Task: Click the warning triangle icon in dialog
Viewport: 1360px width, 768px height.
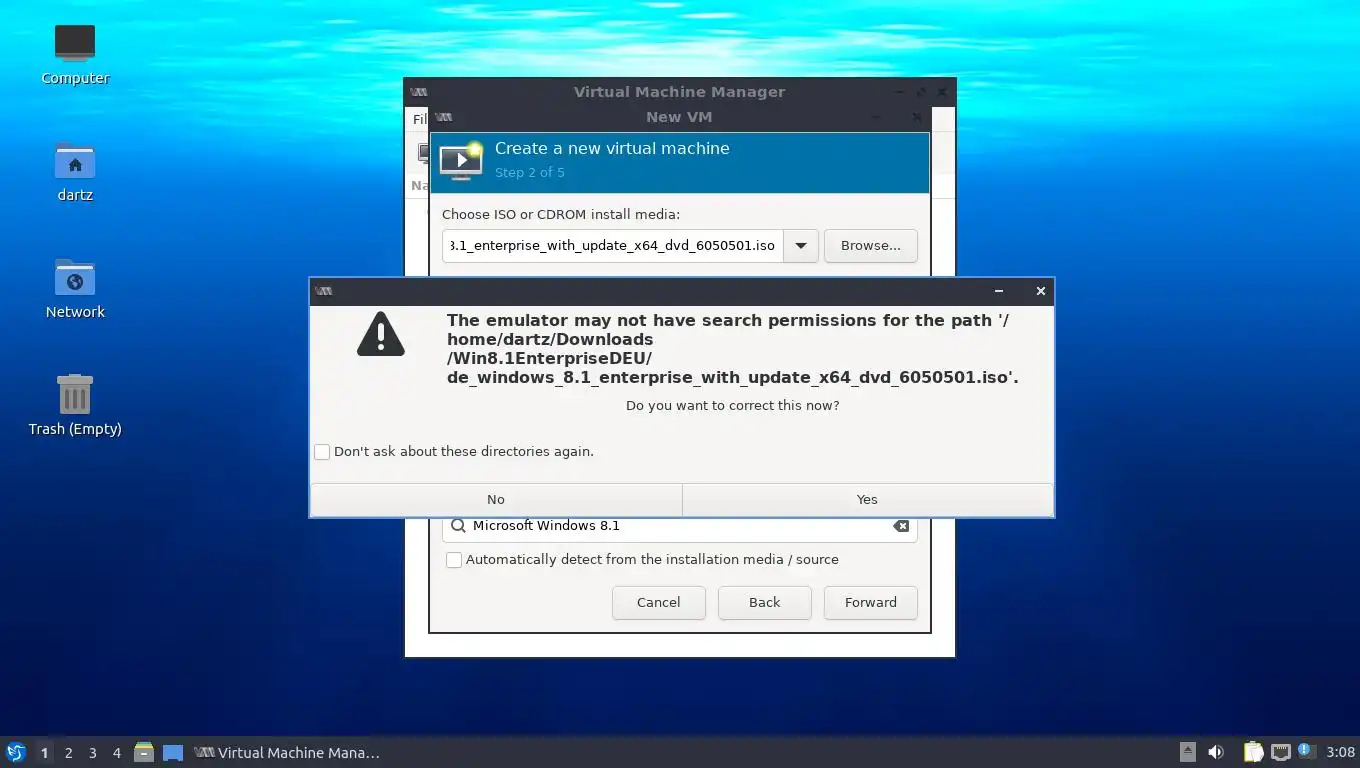Action: click(381, 334)
